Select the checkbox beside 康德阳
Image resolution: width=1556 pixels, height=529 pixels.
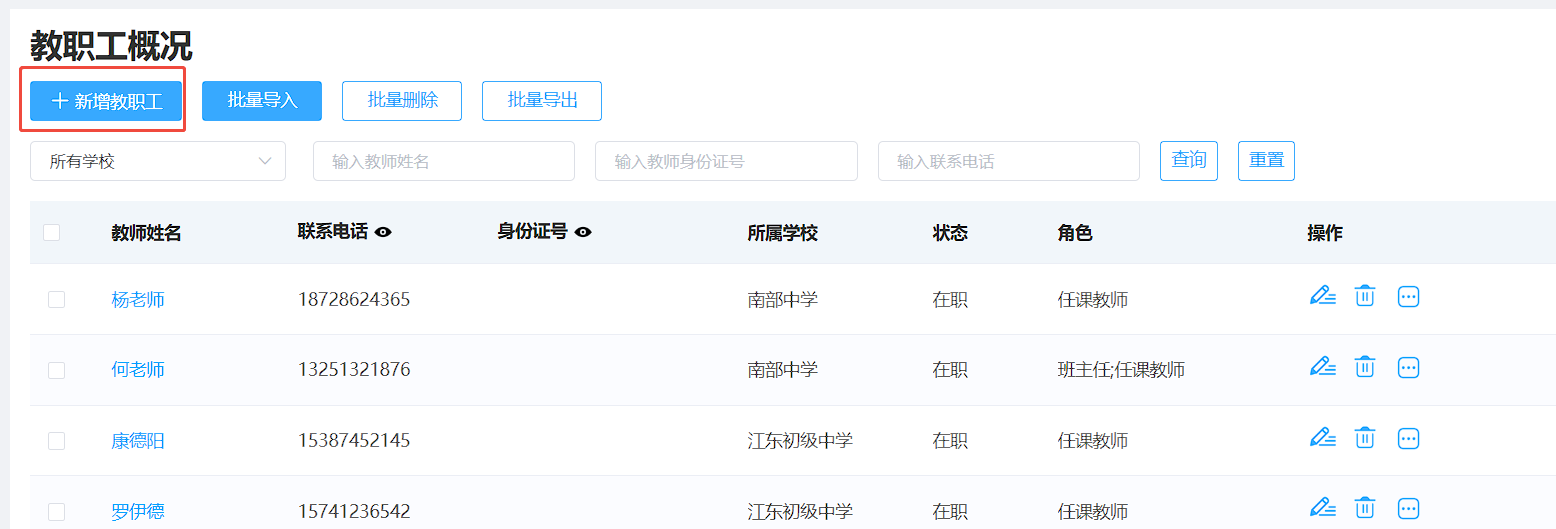pyautogui.click(x=56, y=441)
